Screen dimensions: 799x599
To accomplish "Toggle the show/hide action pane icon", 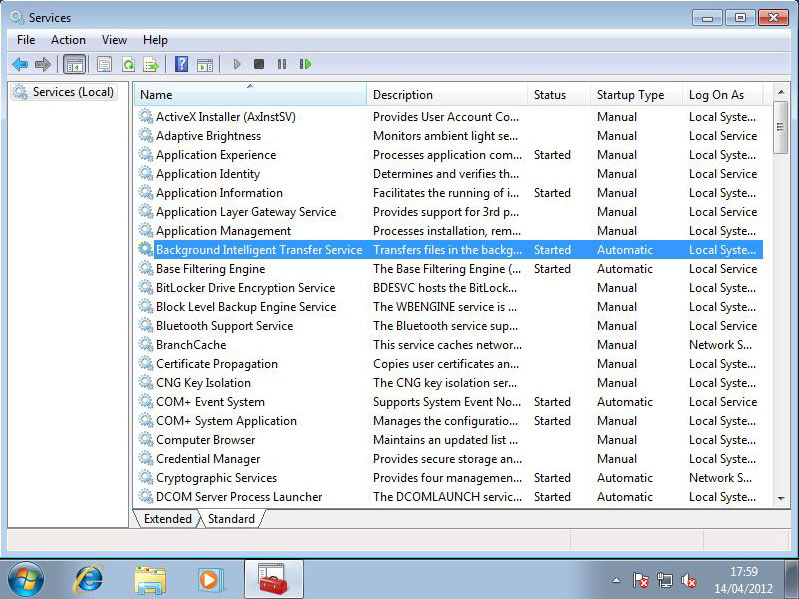I will coord(205,65).
